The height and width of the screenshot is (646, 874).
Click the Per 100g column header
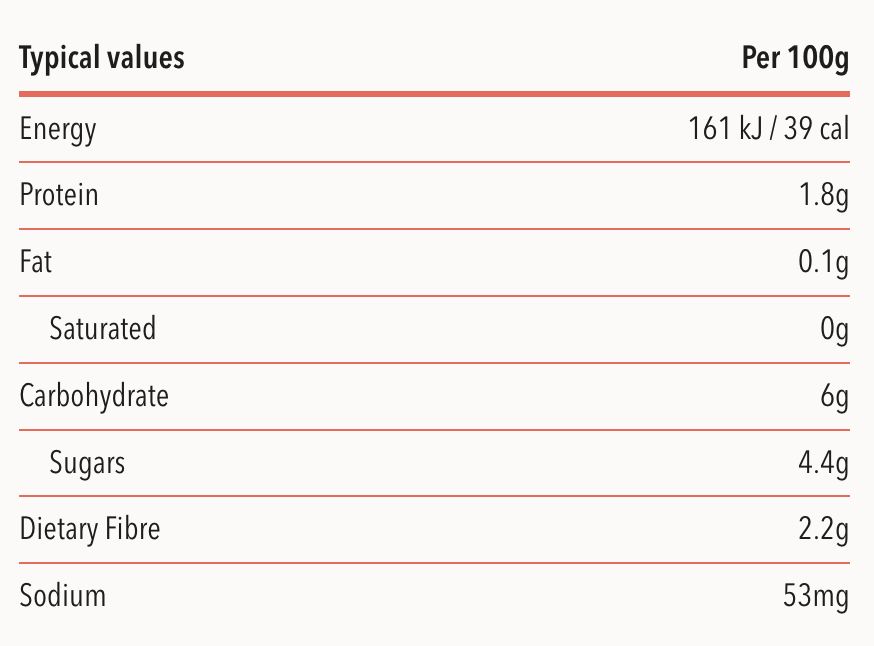tap(795, 59)
